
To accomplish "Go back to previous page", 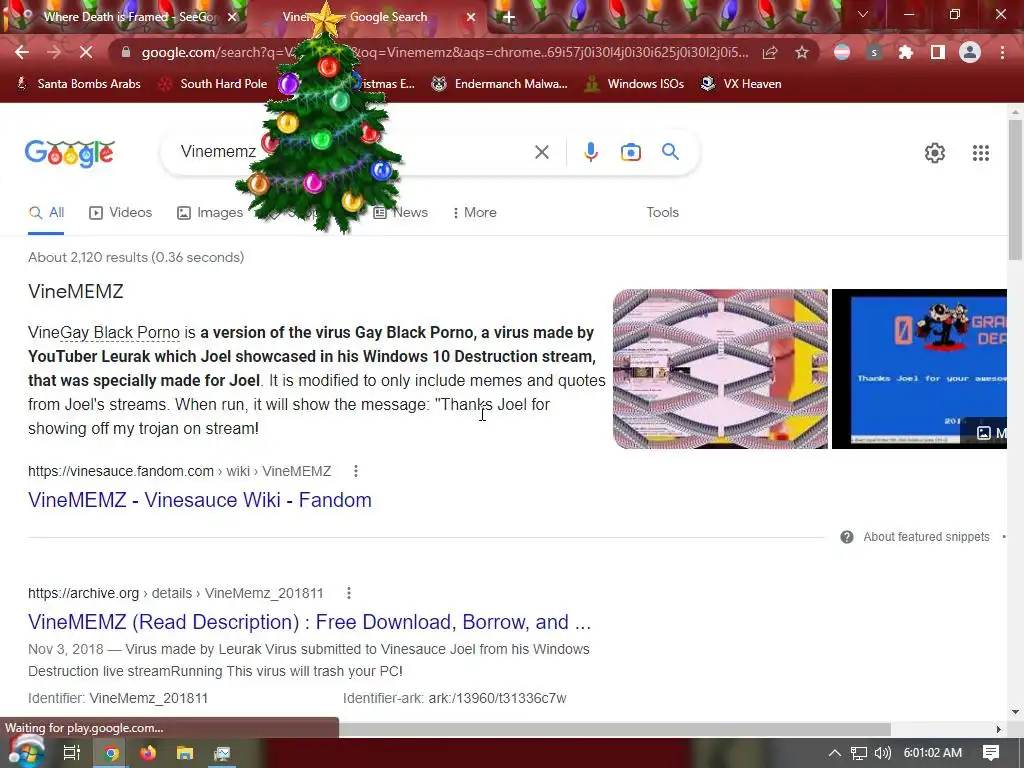I will tap(22, 52).
